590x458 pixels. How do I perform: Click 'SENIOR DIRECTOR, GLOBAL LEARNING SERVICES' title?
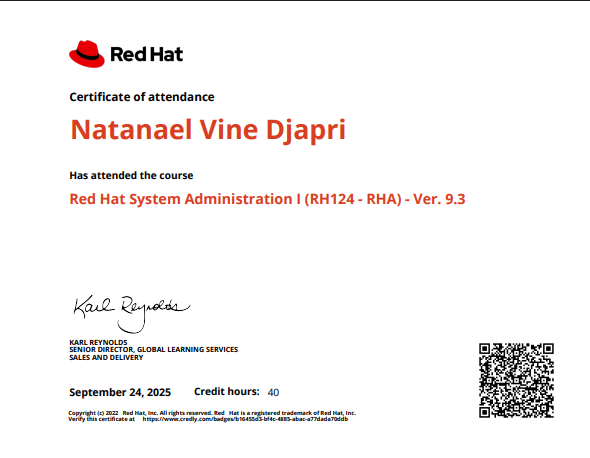coord(154,350)
